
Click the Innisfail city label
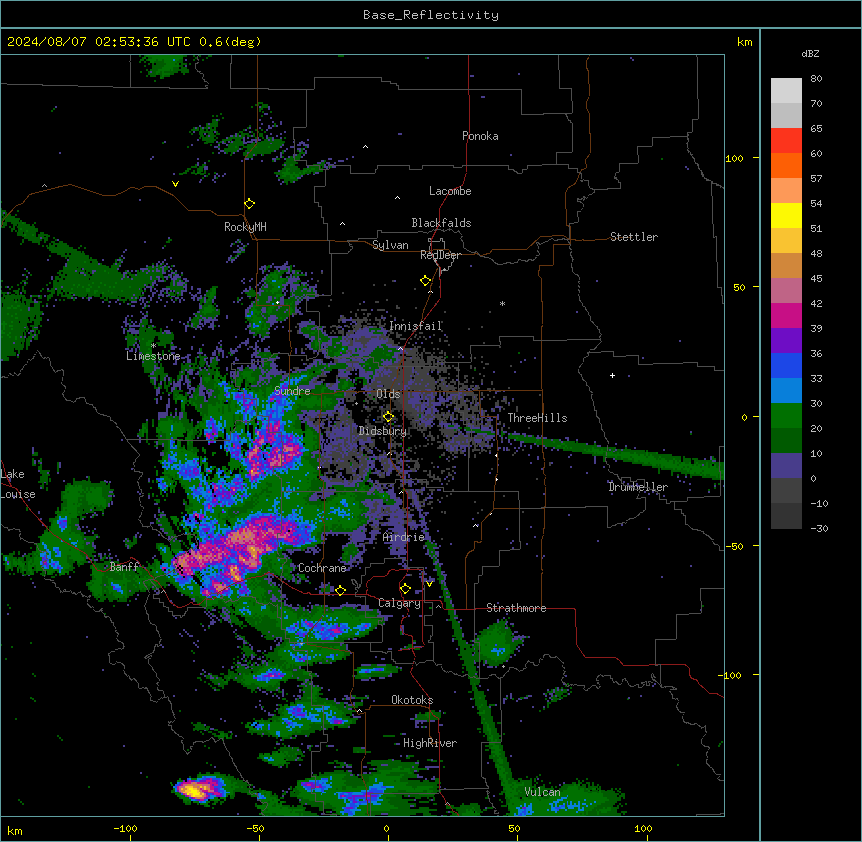click(x=416, y=326)
